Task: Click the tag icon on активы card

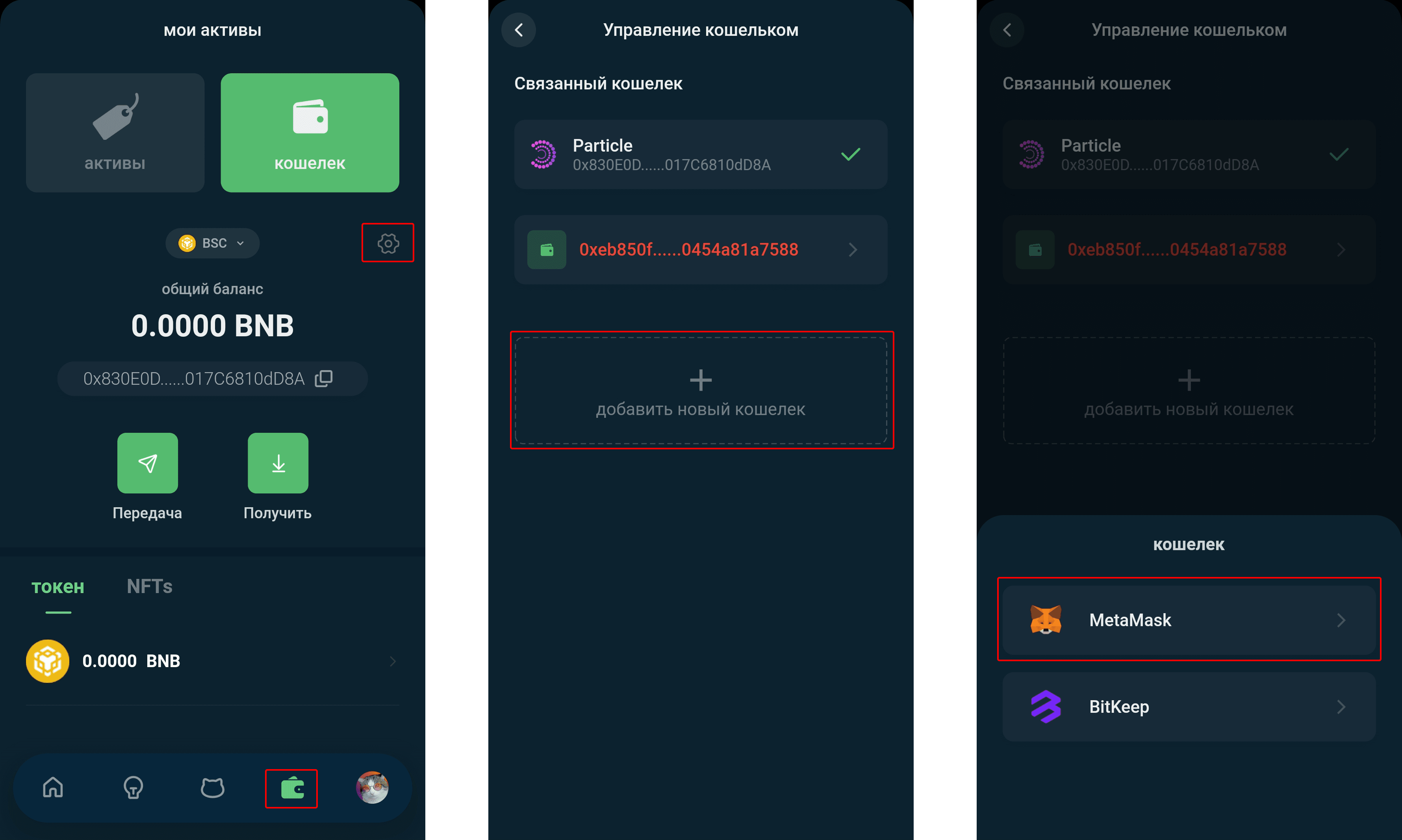Action: point(115,116)
